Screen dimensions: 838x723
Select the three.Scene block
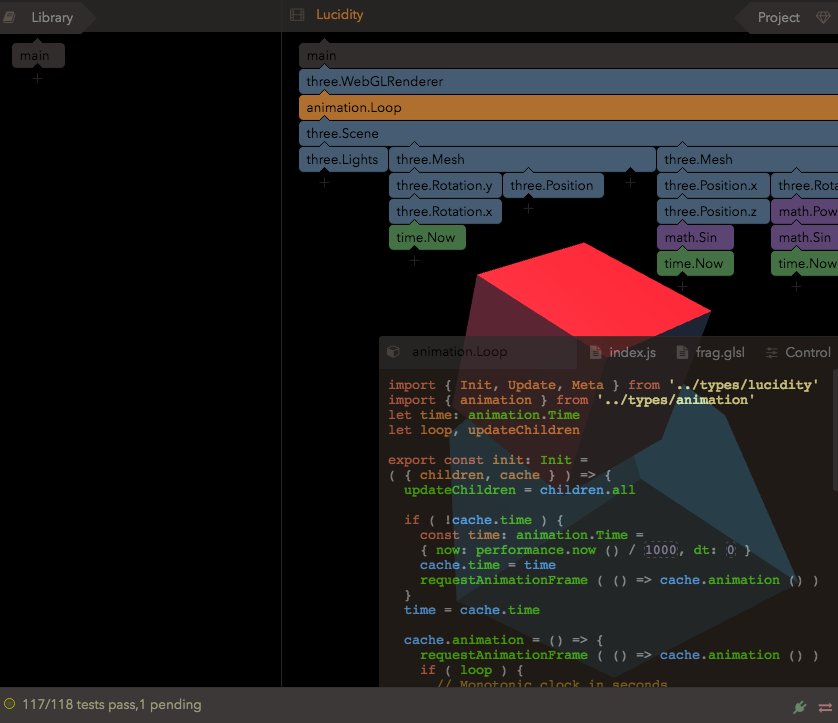click(x=568, y=134)
